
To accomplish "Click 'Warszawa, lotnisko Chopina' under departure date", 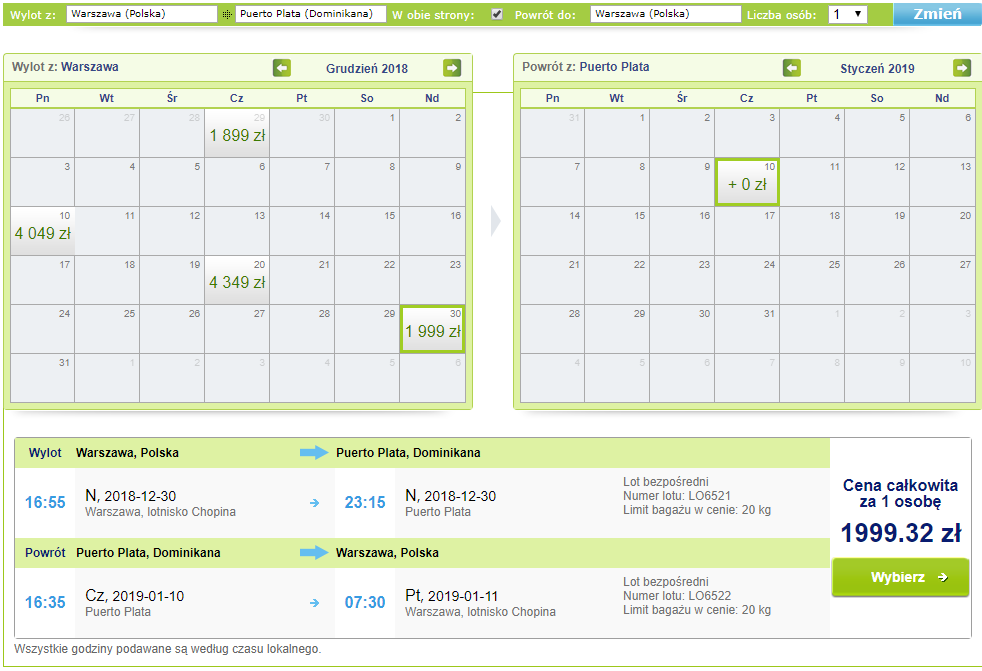I will [x=160, y=512].
